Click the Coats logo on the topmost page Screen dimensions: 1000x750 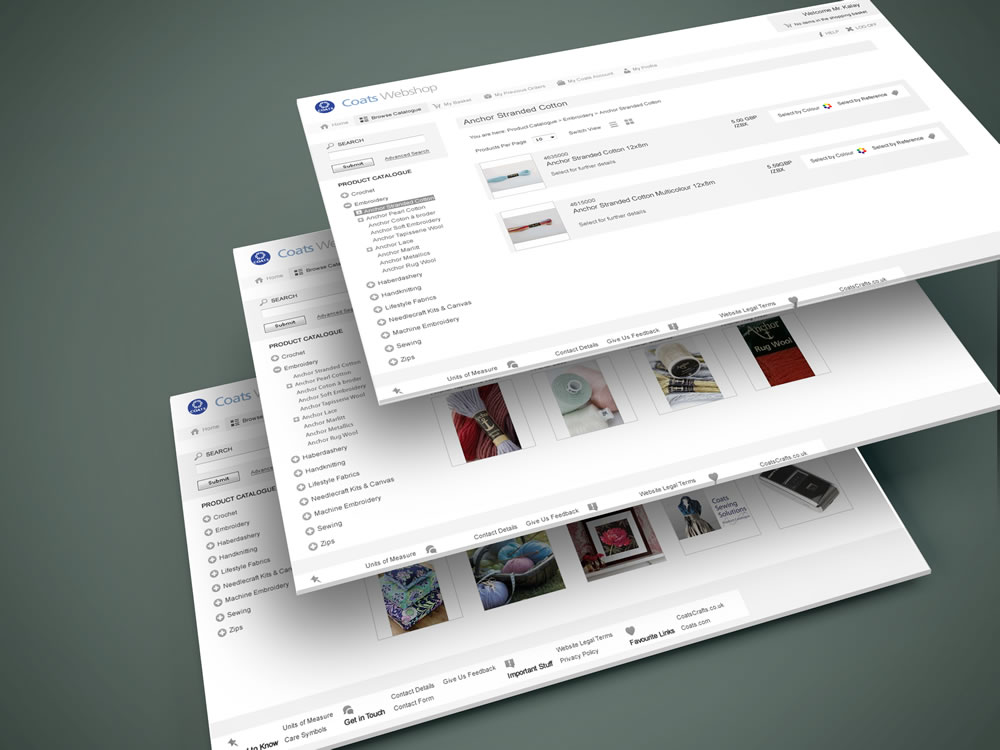click(324, 106)
